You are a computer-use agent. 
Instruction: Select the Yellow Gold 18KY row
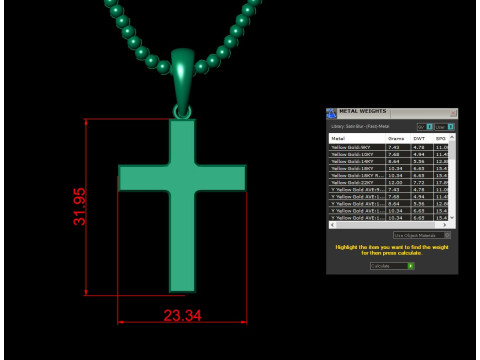tap(389, 168)
